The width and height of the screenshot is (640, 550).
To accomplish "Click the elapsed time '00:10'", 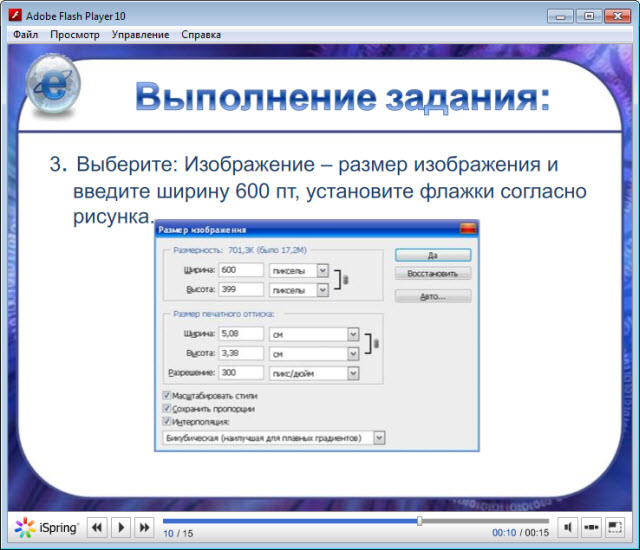I will pyautogui.click(x=504, y=532).
